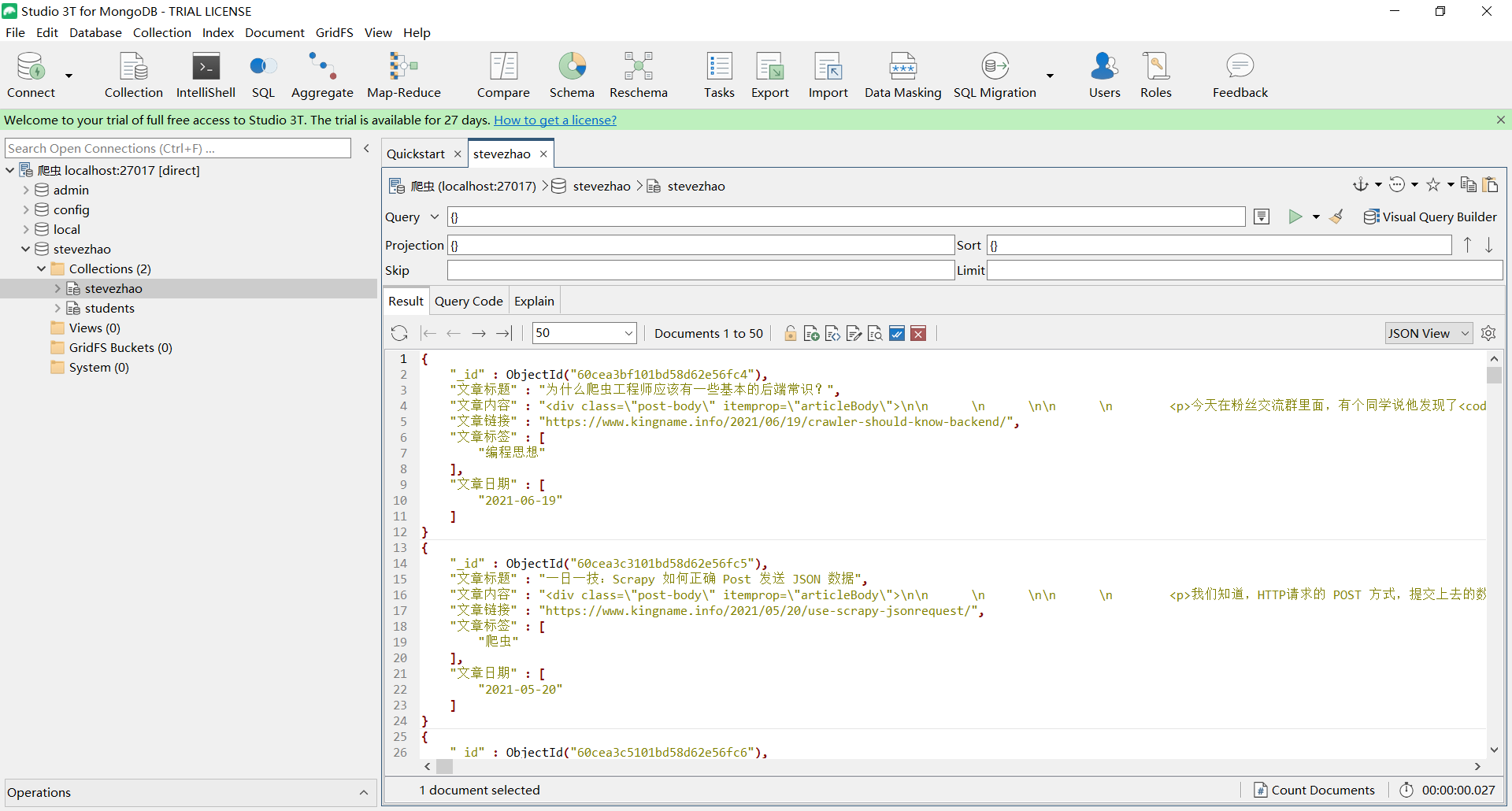Open the Map-Reduce tool
The height and width of the screenshot is (811, 1512).
tap(404, 75)
